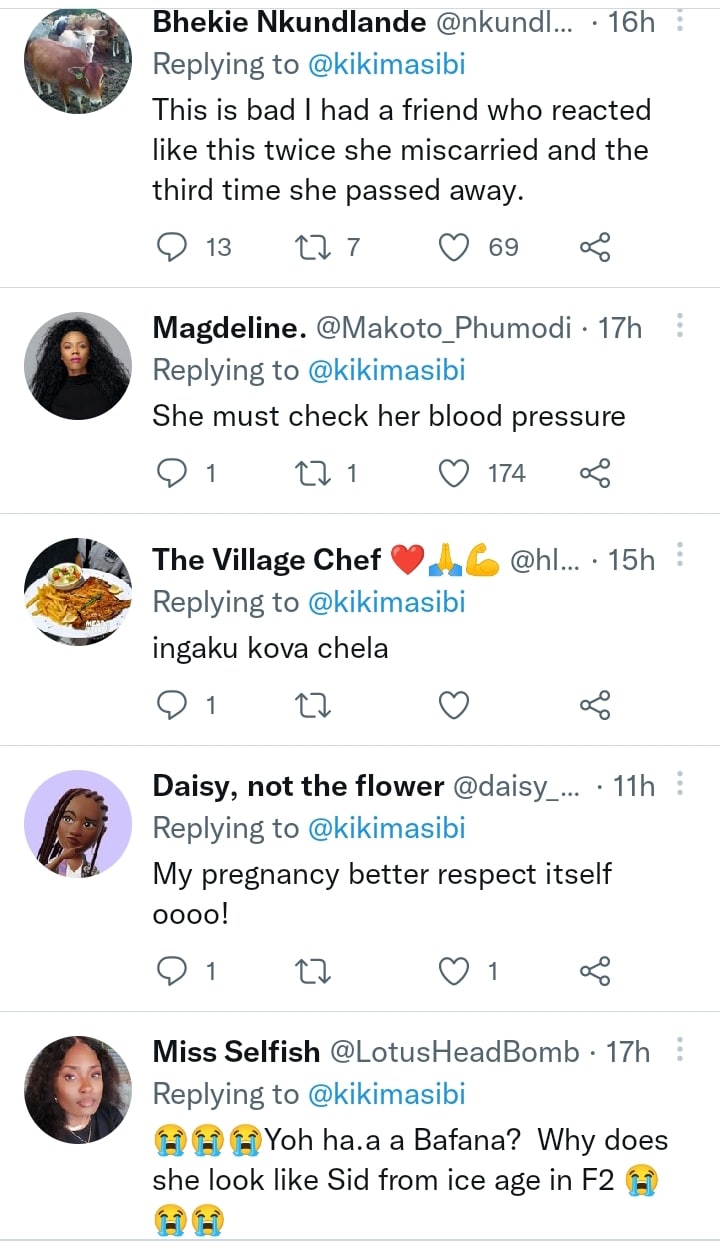
Task: Reply to Bhekie Nkundlande's tweet
Action: click(x=173, y=246)
